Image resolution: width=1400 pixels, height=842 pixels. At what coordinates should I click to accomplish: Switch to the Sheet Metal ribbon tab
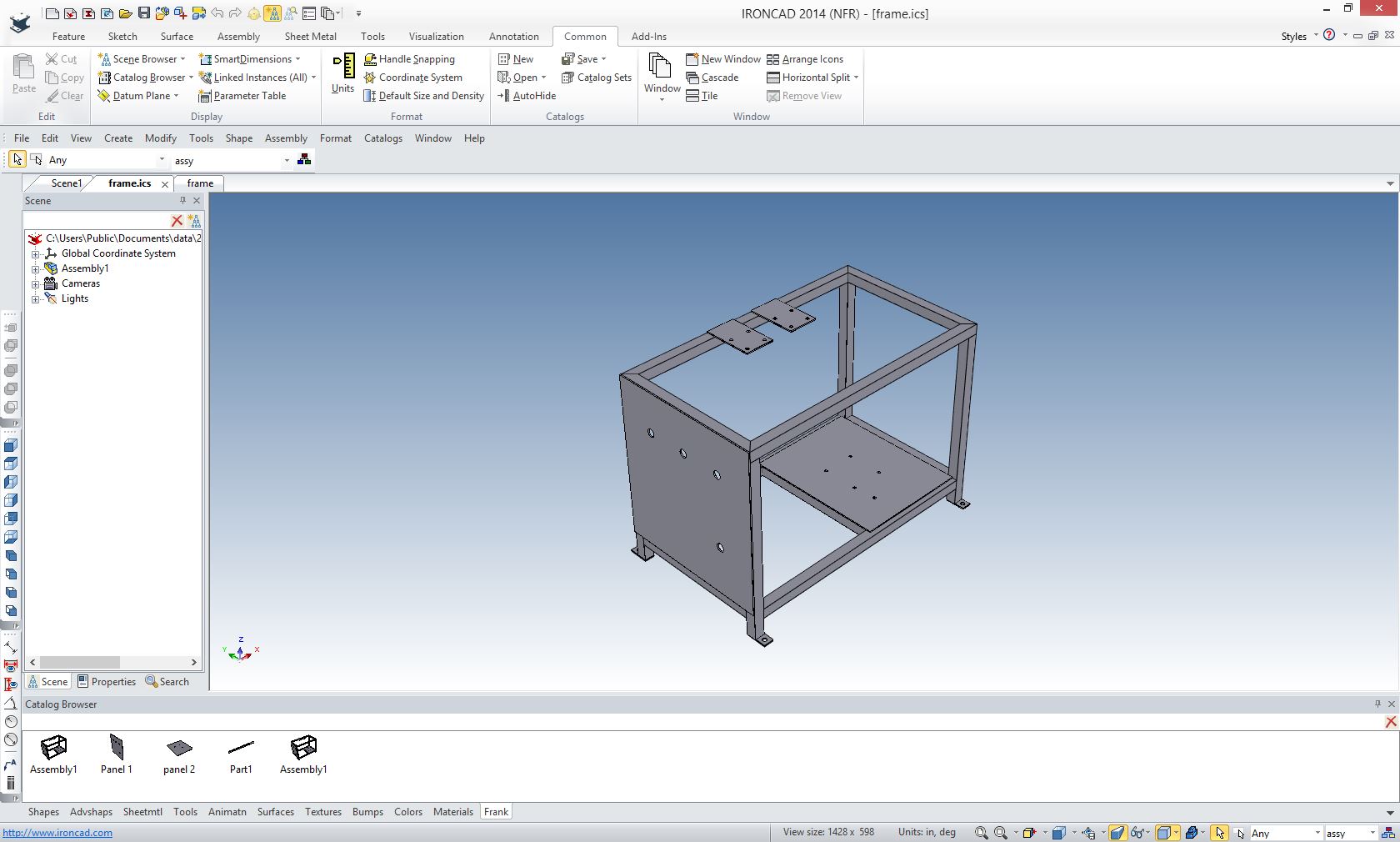click(x=309, y=36)
